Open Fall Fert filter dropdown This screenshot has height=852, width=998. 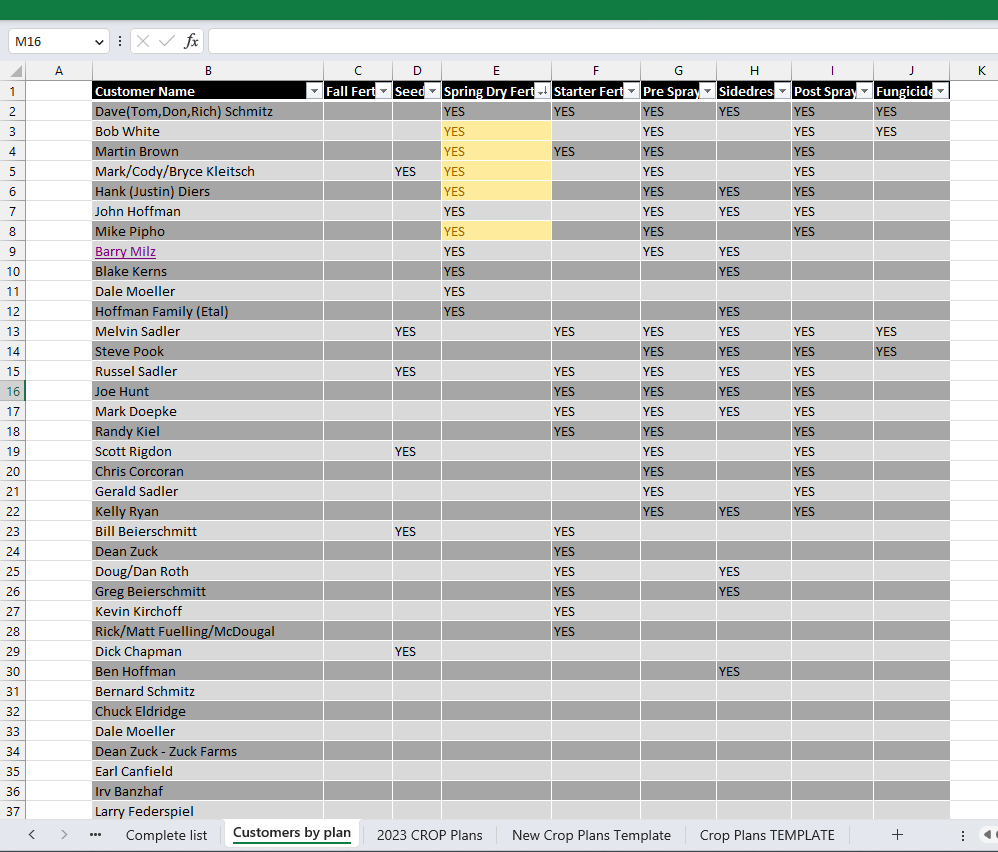(x=383, y=91)
